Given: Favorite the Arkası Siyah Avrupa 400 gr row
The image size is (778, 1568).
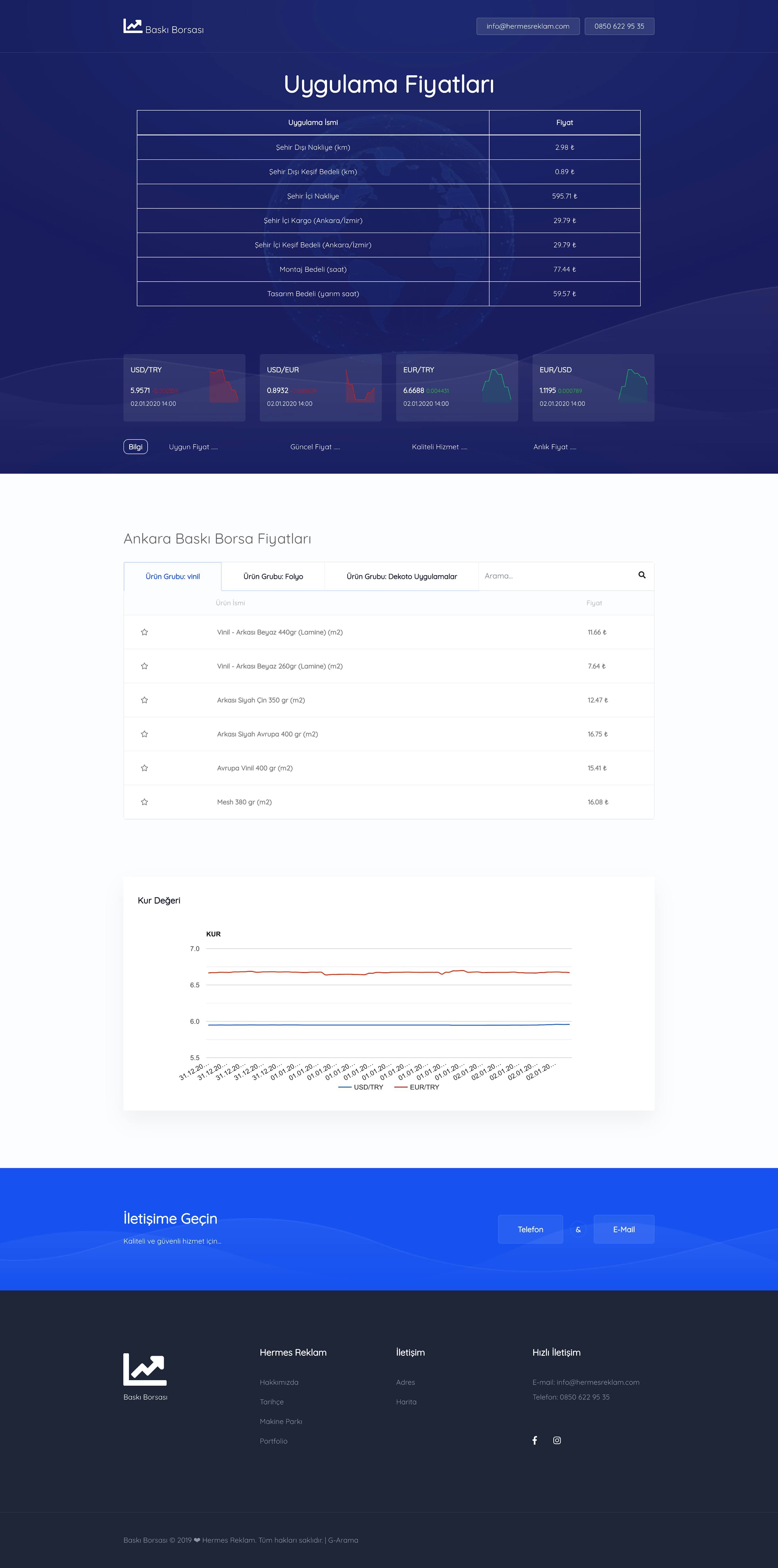Looking at the screenshot, I should point(144,735).
